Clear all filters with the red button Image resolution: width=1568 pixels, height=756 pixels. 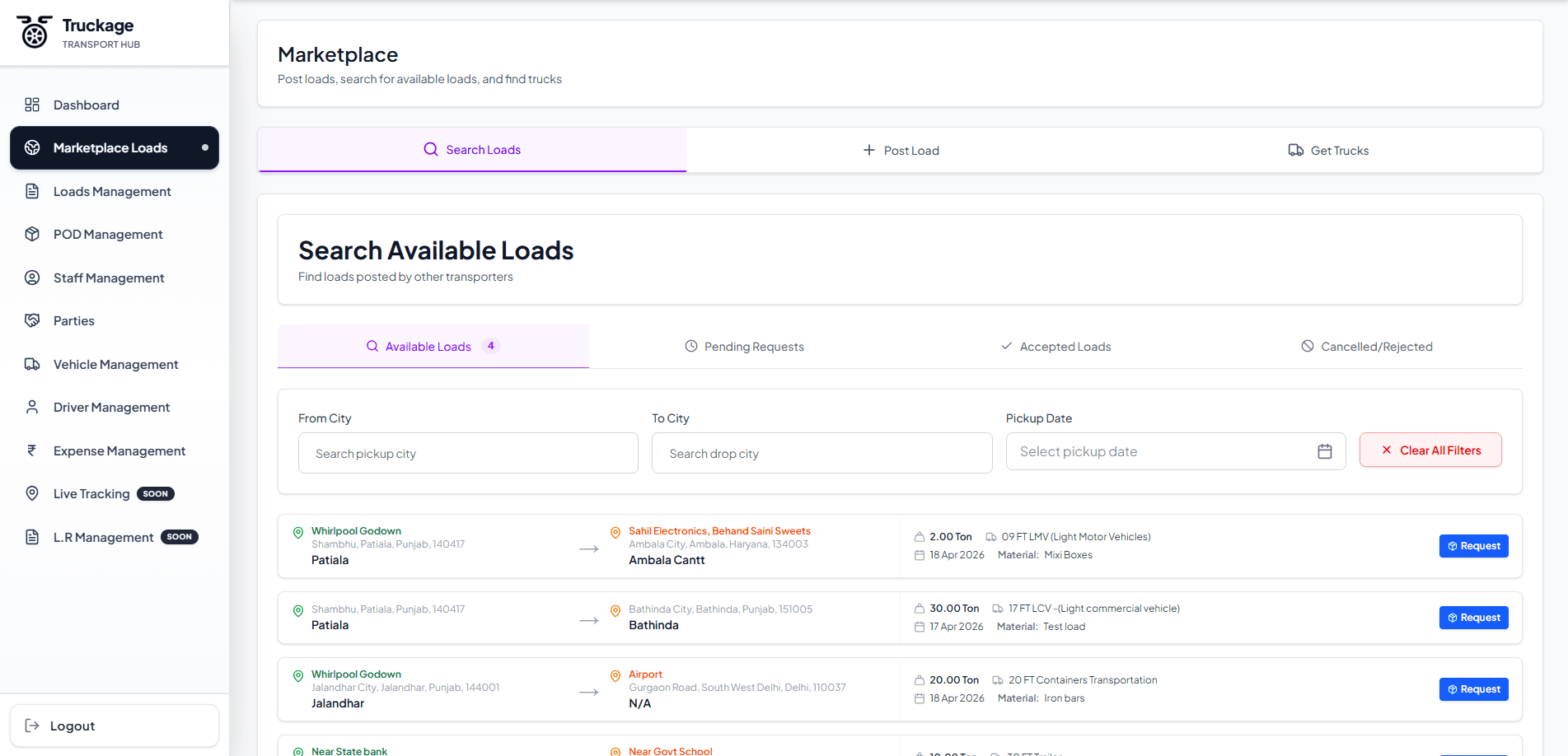(x=1430, y=450)
